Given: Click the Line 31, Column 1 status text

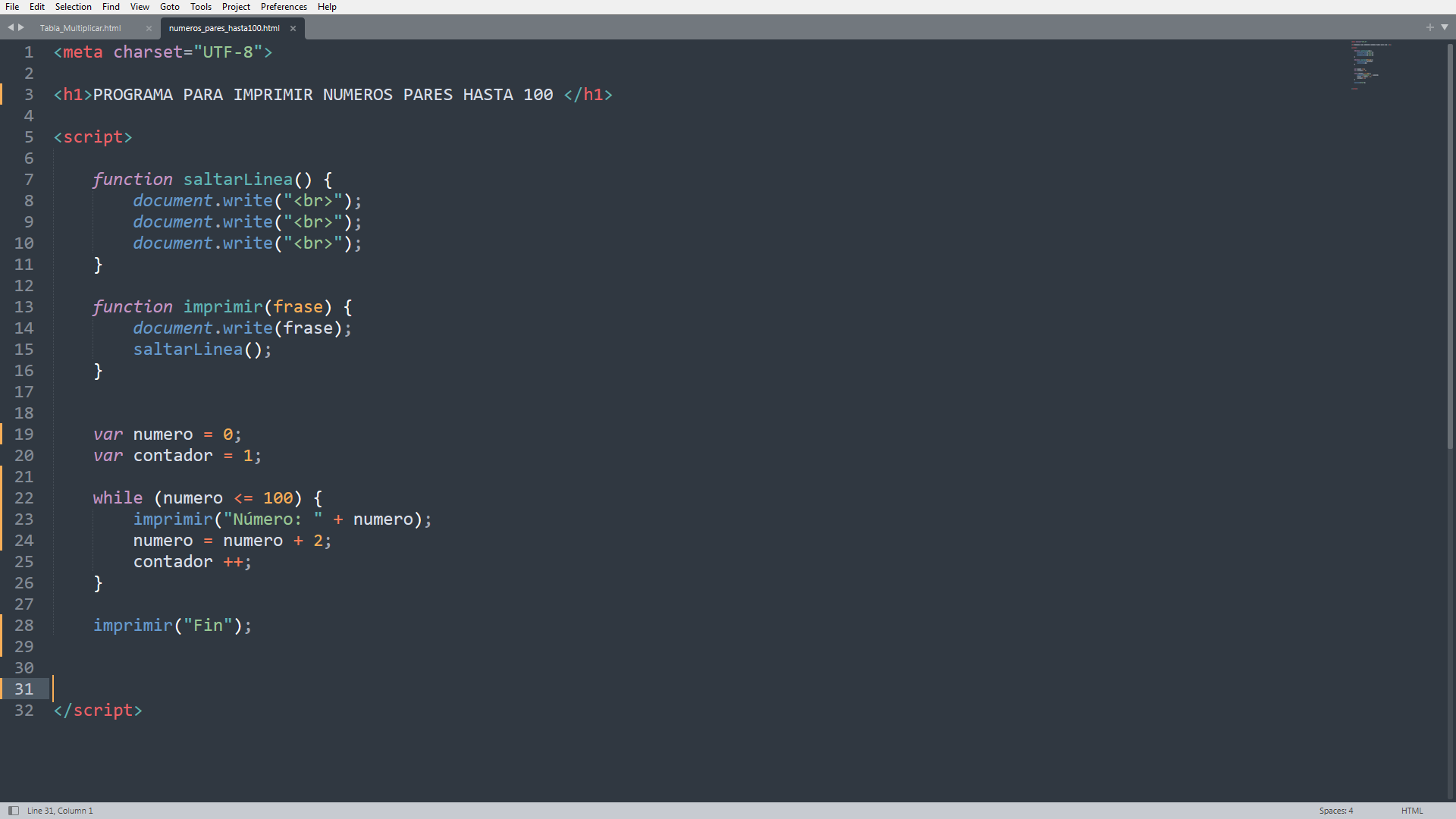Looking at the screenshot, I should [x=60, y=811].
